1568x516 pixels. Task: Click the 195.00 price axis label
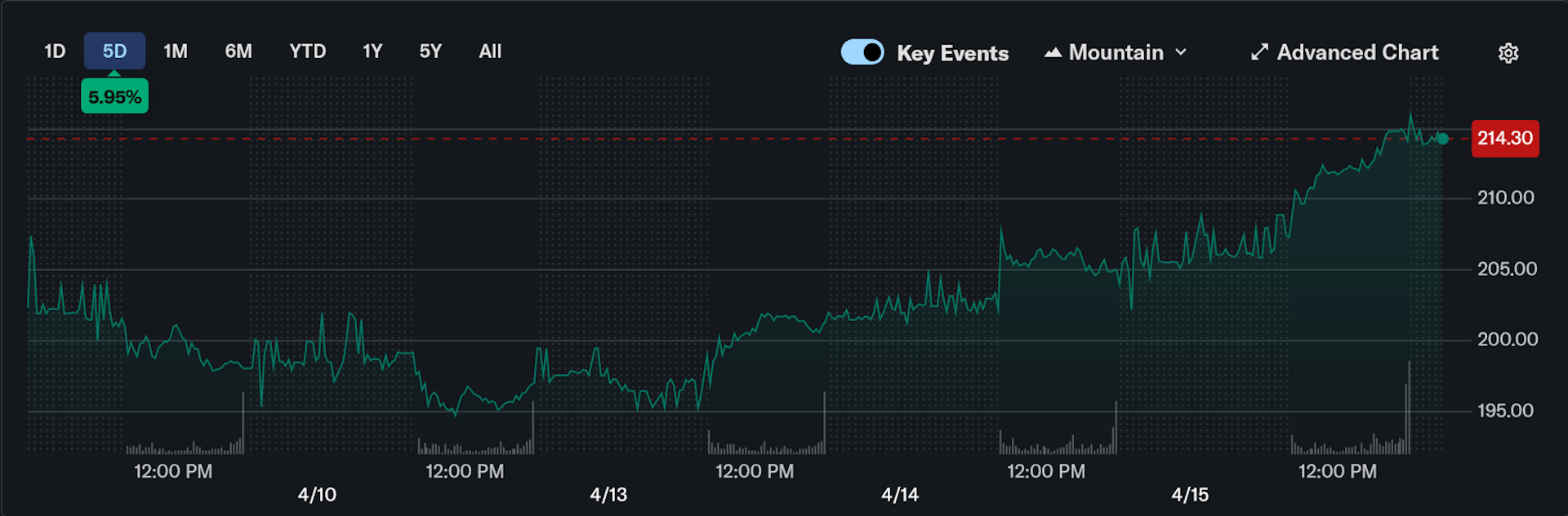click(x=1505, y=411)
